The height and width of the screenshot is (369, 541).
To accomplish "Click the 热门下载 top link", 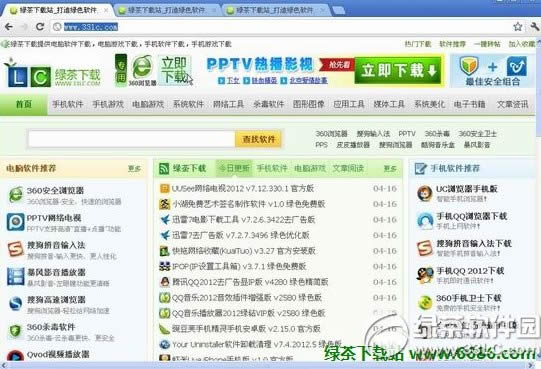I will (x=418, y=44).
